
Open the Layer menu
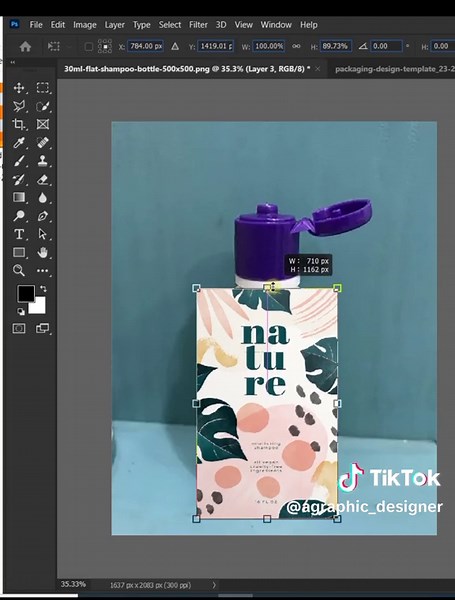click(114, 25)
